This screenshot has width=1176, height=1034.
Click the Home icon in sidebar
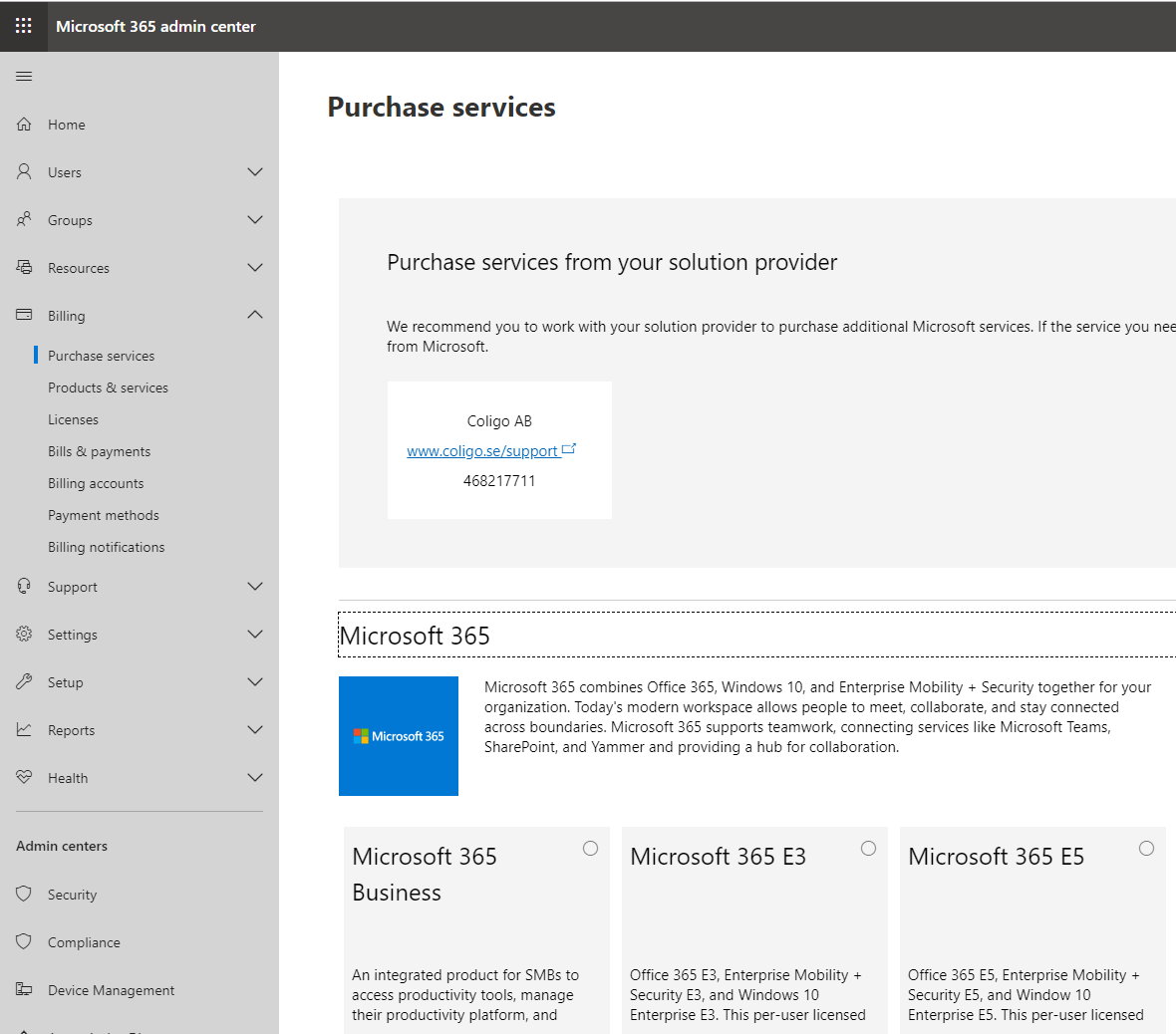pyautogui.click(x=23, y=124)
